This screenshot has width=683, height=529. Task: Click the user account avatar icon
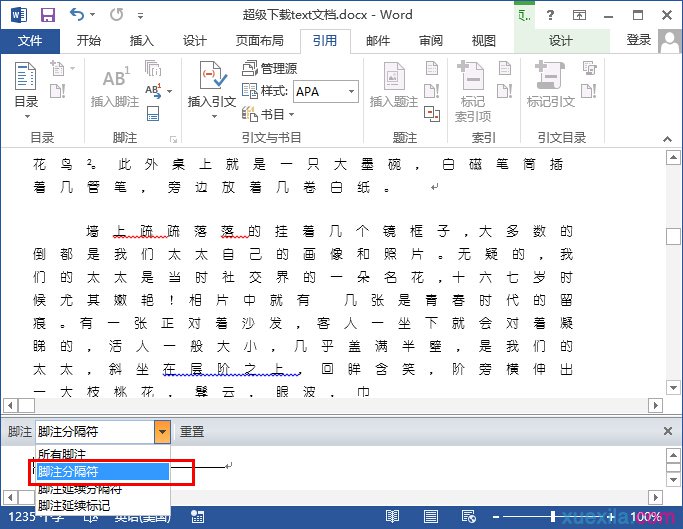[669, 41]
